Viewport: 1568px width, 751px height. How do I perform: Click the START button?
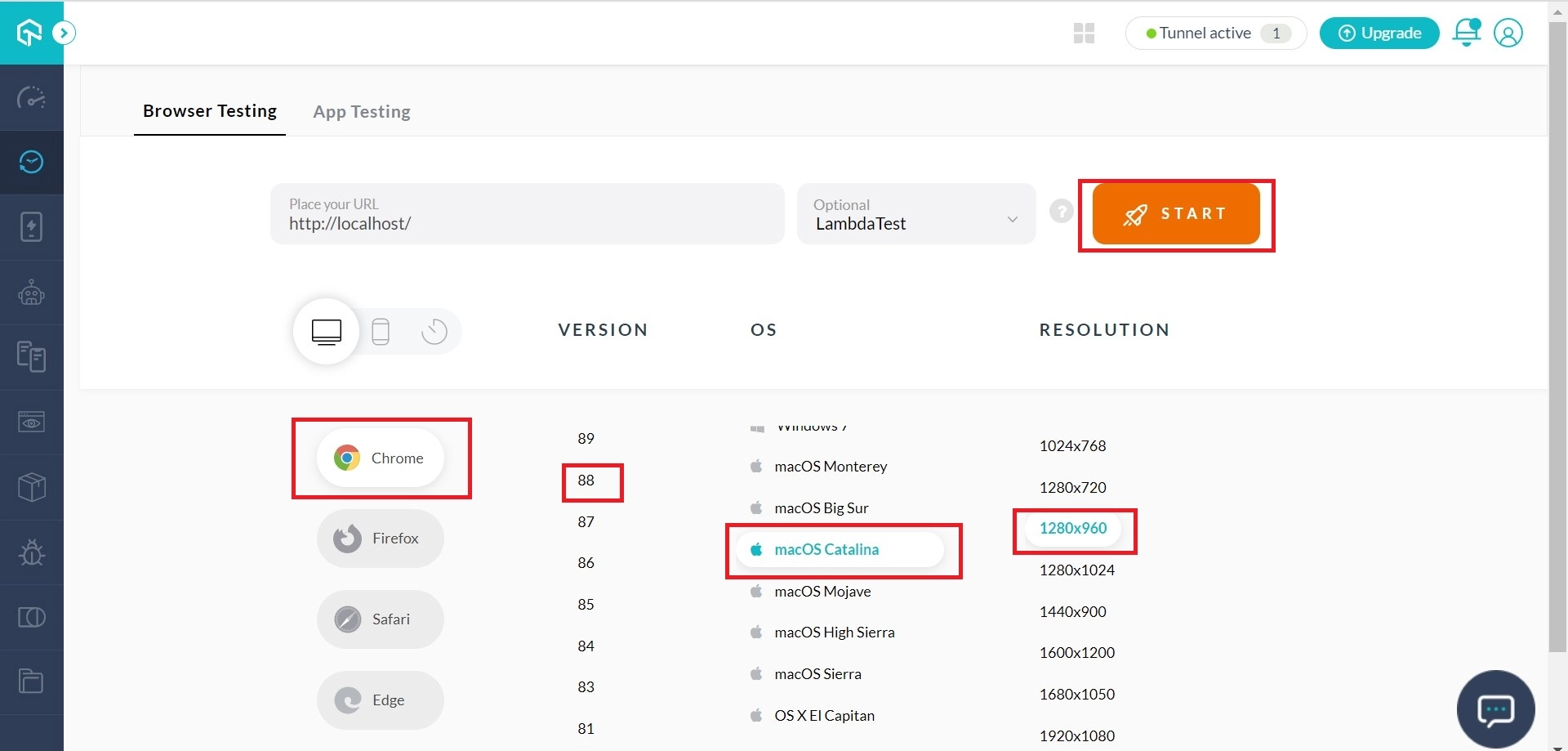(1176, 213)
